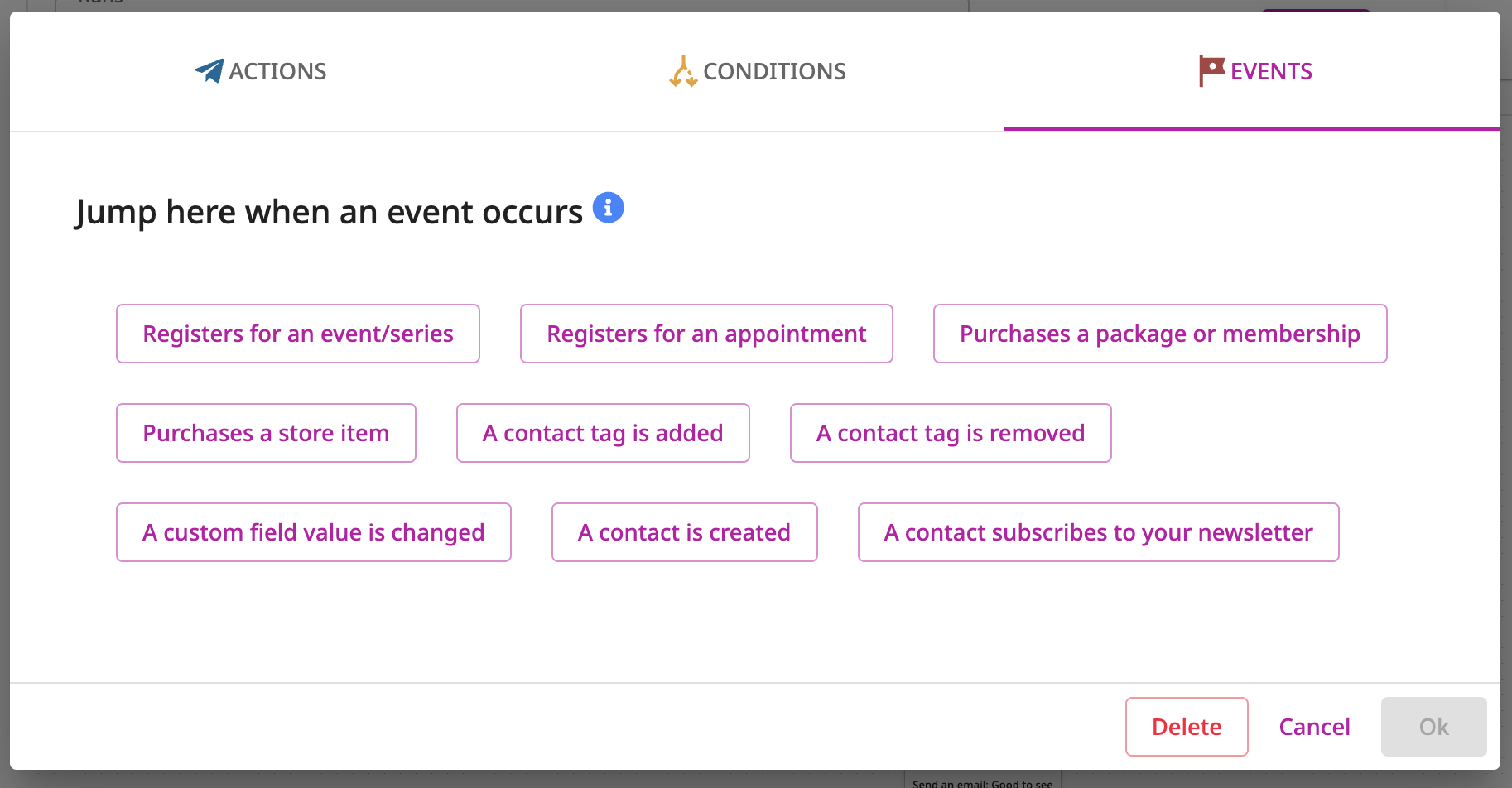Open the blue info icon beside heading

tap(609, 208)
